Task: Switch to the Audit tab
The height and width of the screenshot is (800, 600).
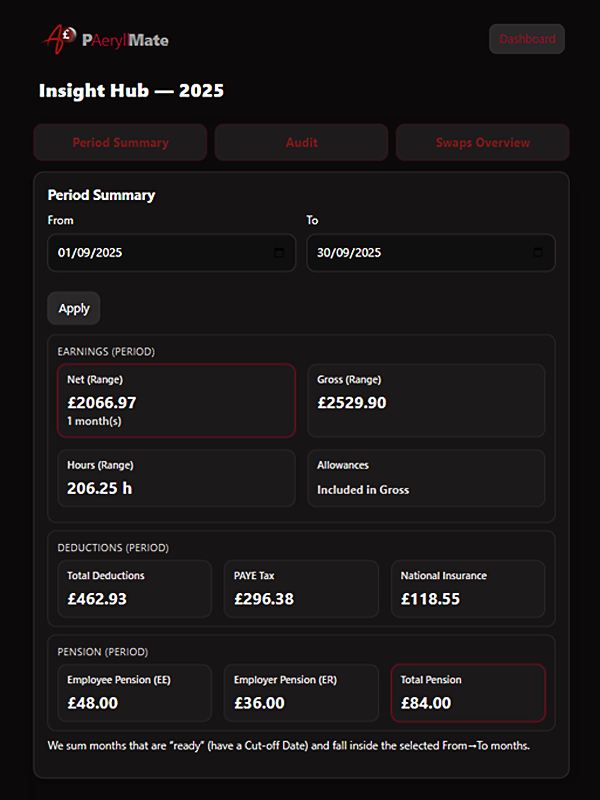Action: pos(301,143)
